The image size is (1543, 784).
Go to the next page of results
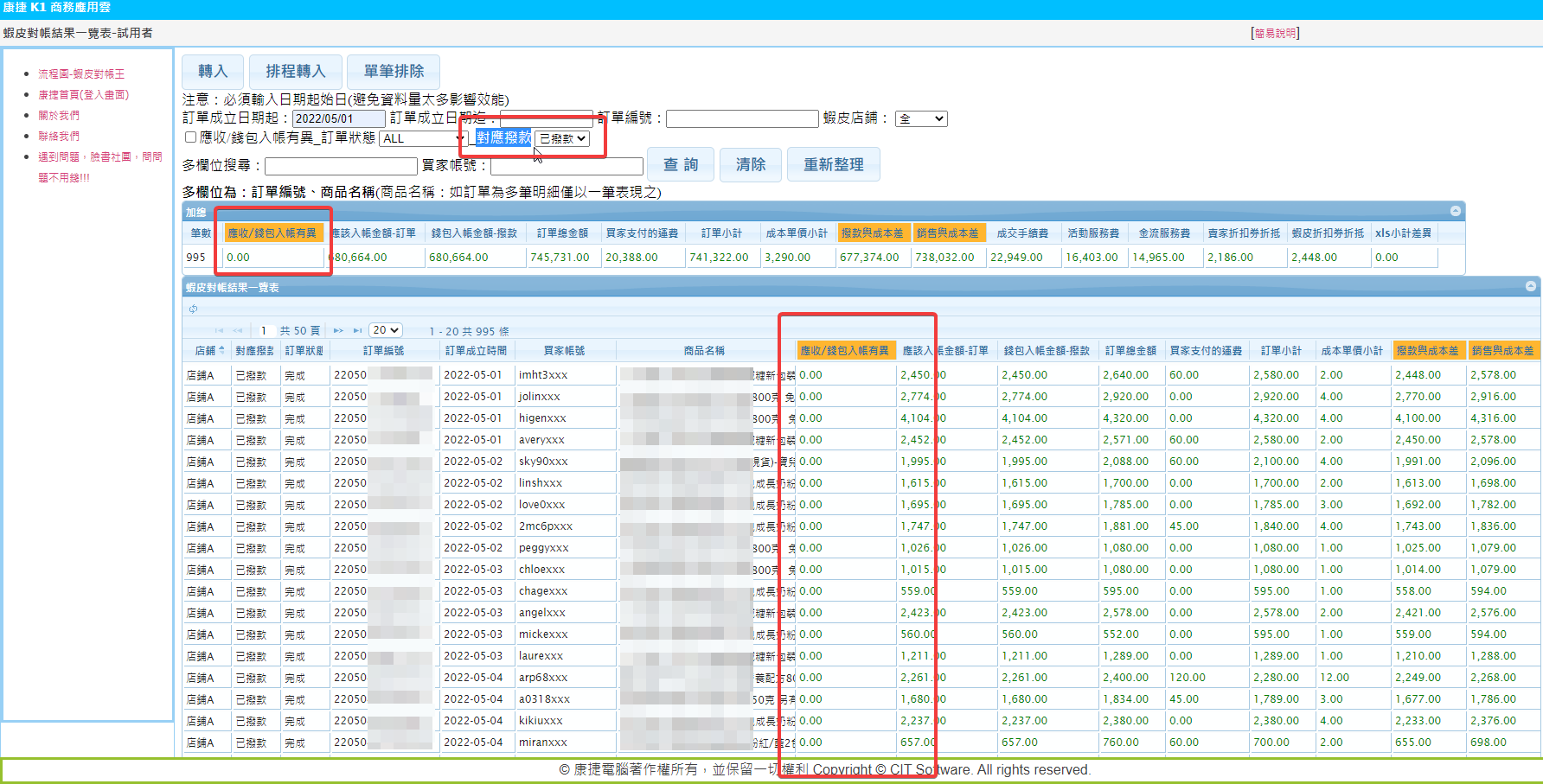(338, 331)
